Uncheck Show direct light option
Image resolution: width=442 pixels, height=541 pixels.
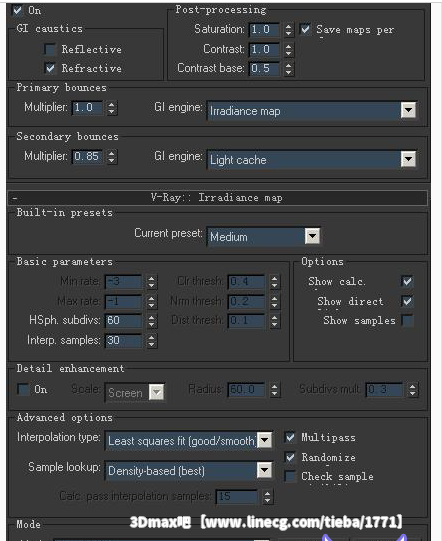pyautogui.click(x=407, y=301)
